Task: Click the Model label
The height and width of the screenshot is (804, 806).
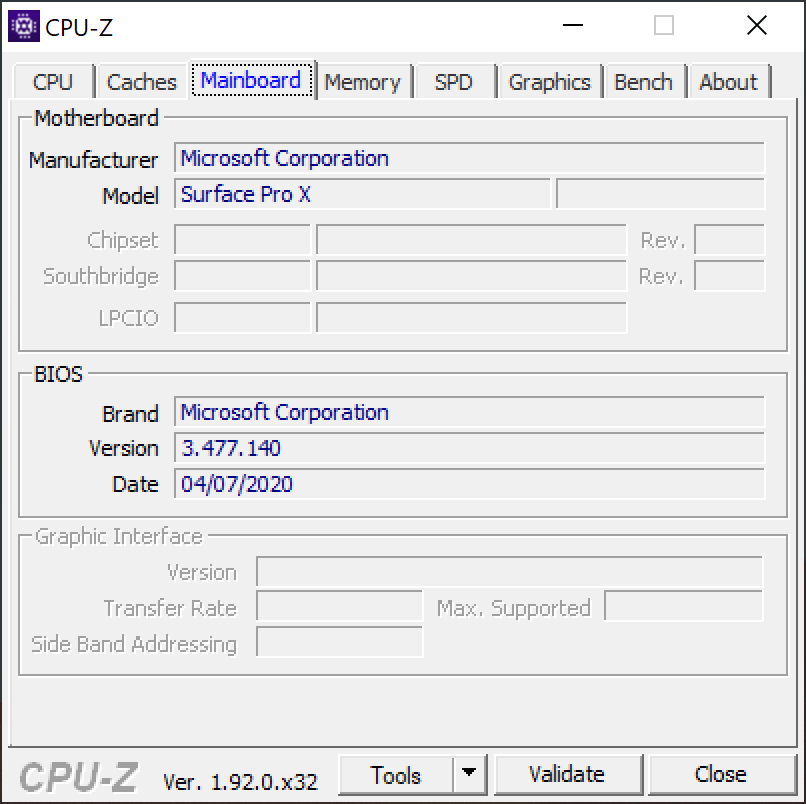Action: coord(131,196)
